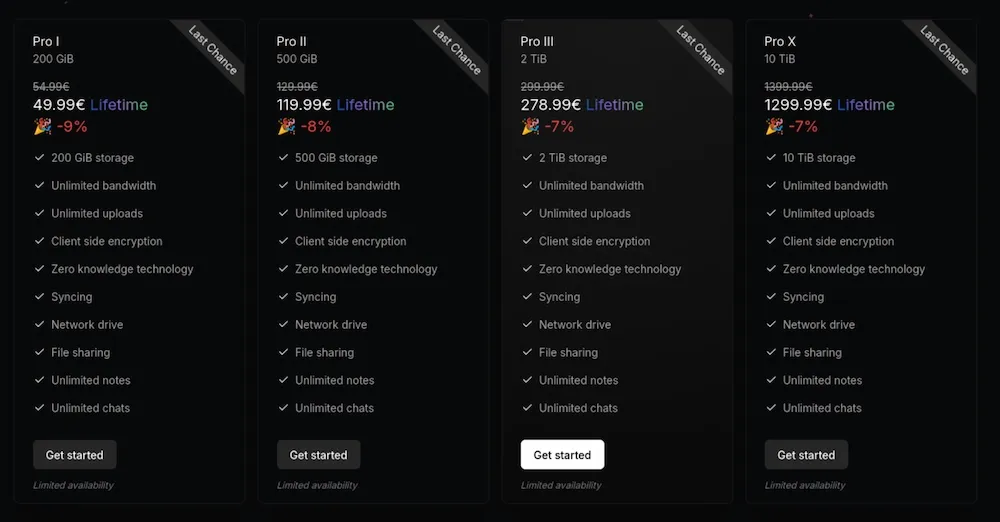
Task: Click the party popper icon in Pro I card
Action: pyautogui.click(x=42, y=127)
